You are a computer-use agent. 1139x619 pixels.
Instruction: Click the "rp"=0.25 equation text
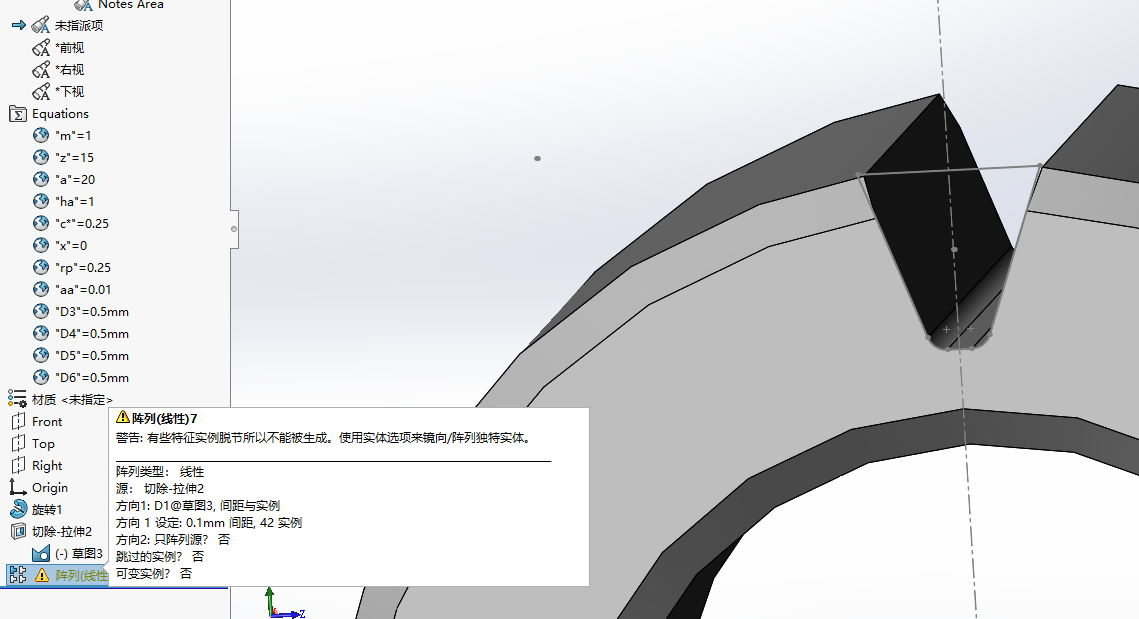point(83,267)
